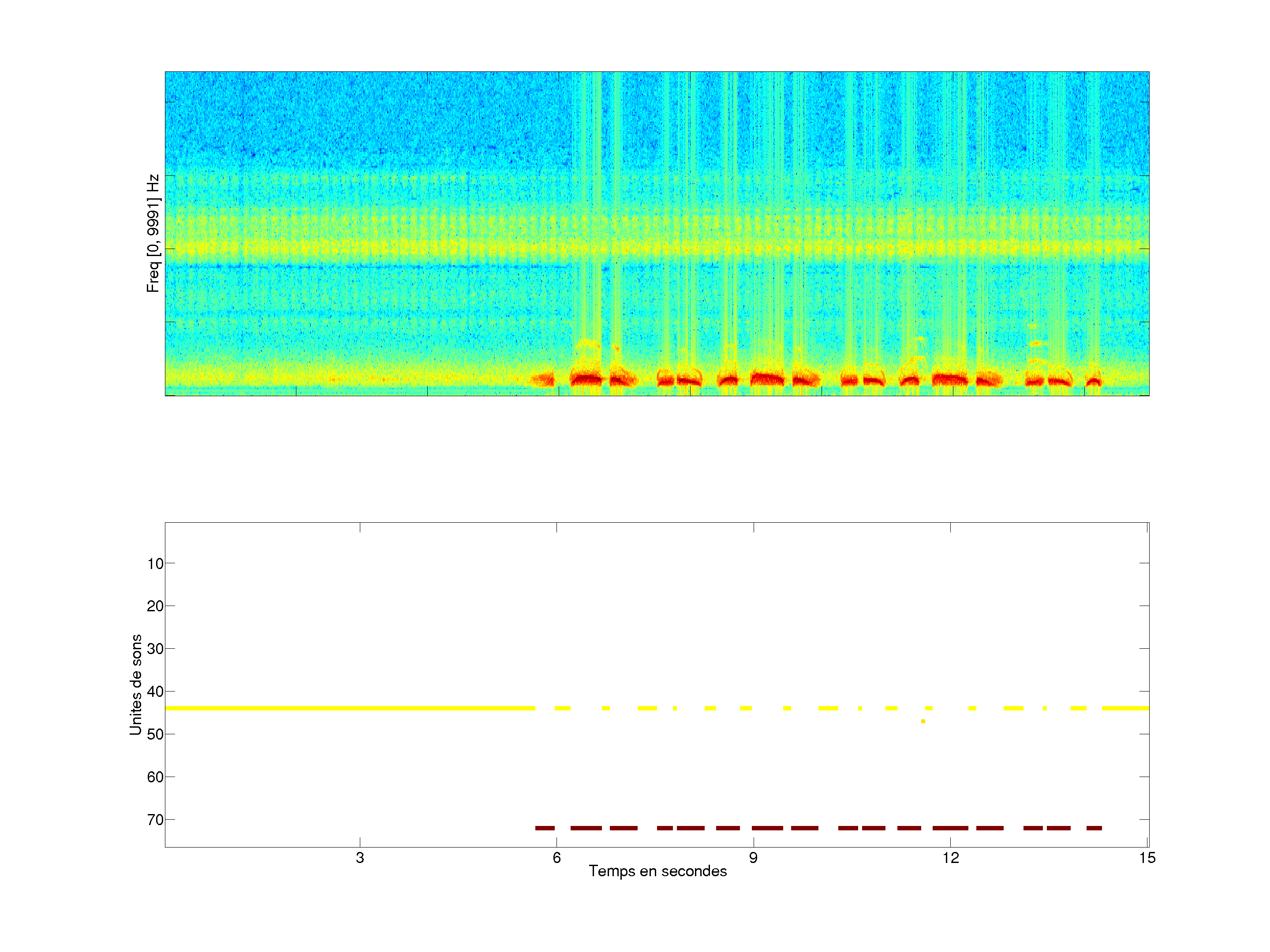Click the first red burst in the spectrogram

point(543,379)
